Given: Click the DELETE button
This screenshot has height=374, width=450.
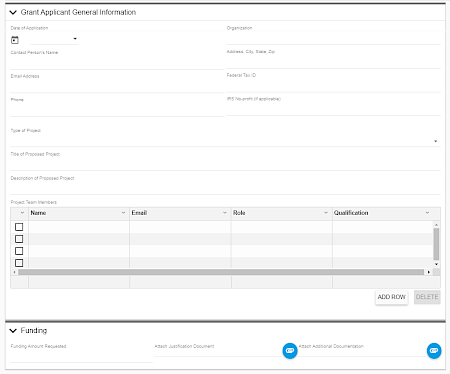Looking at the screenshot, I should [x=427, y=297].
